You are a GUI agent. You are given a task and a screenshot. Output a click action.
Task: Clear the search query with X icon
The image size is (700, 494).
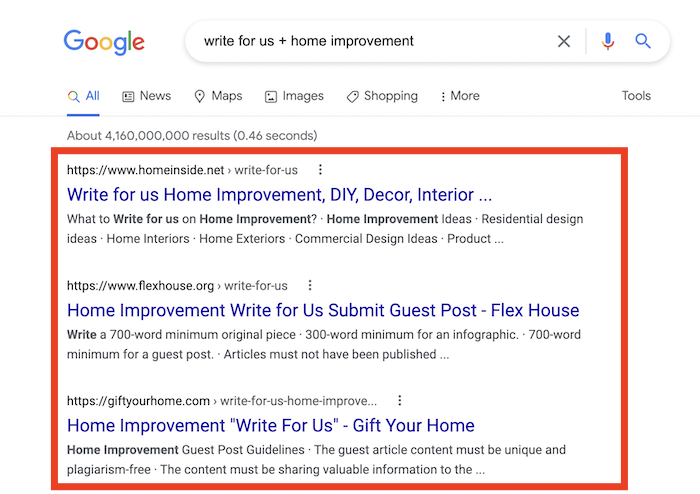tap(564, 42)
